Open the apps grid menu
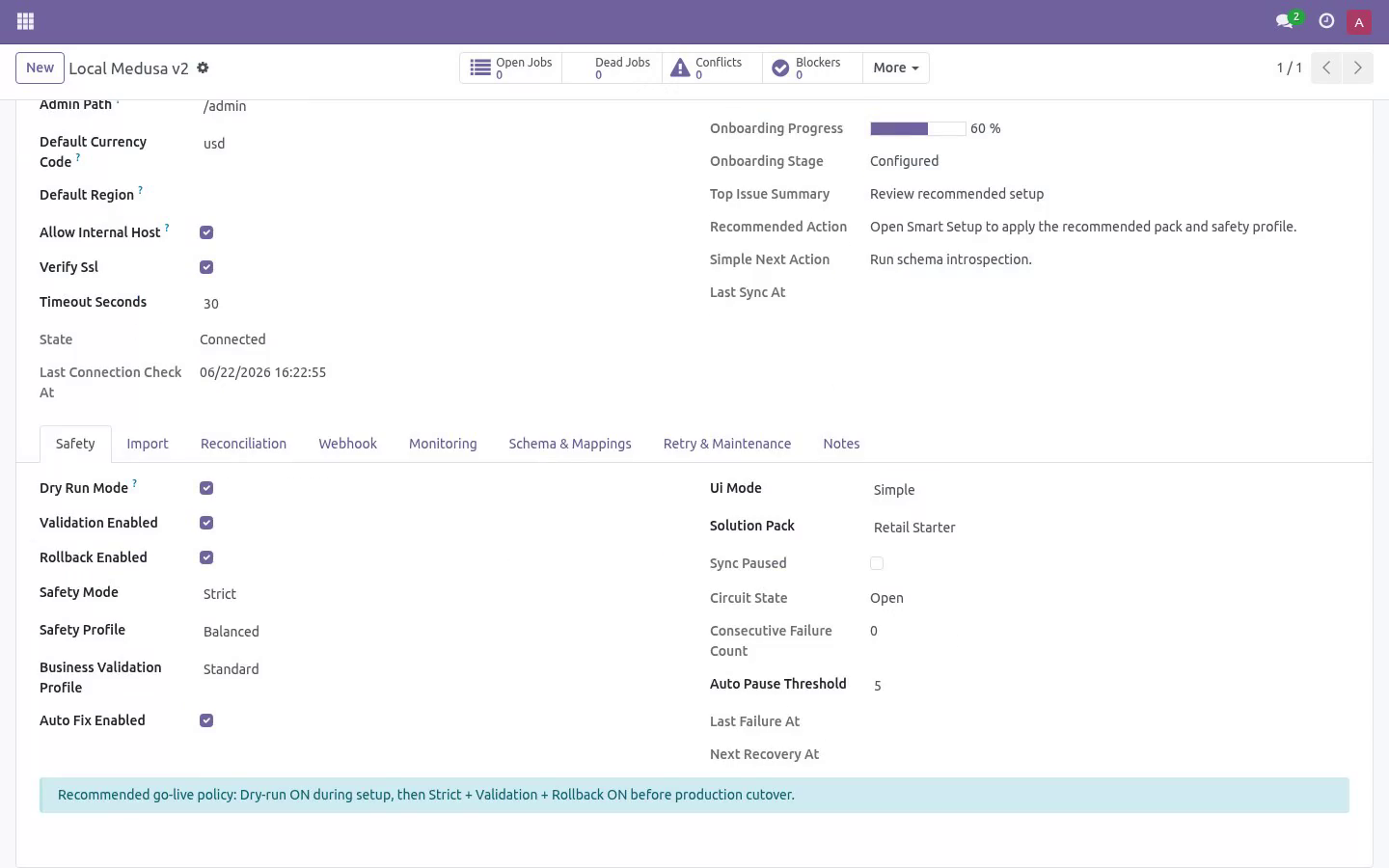The width and height of the screenshot is (1389, 868). (x=26, y=21)
